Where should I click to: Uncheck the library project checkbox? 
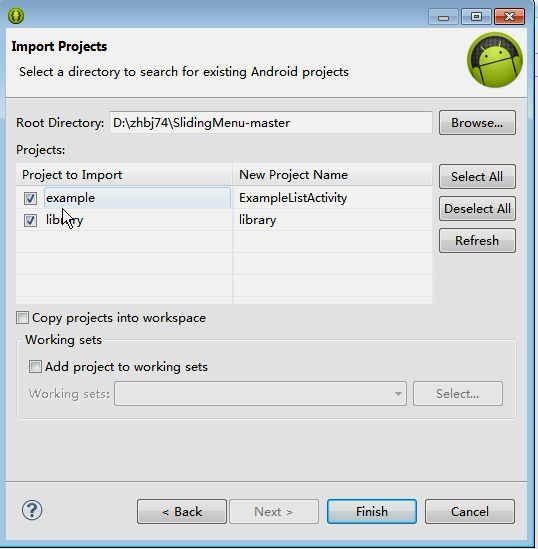coord(30,220)
